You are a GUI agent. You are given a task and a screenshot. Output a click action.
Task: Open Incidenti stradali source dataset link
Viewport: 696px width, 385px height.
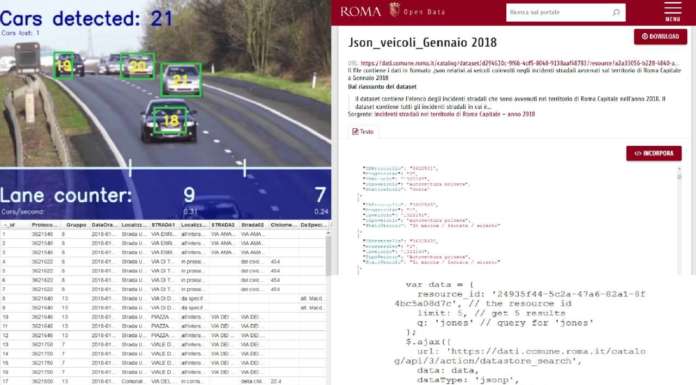click(455, 114)
